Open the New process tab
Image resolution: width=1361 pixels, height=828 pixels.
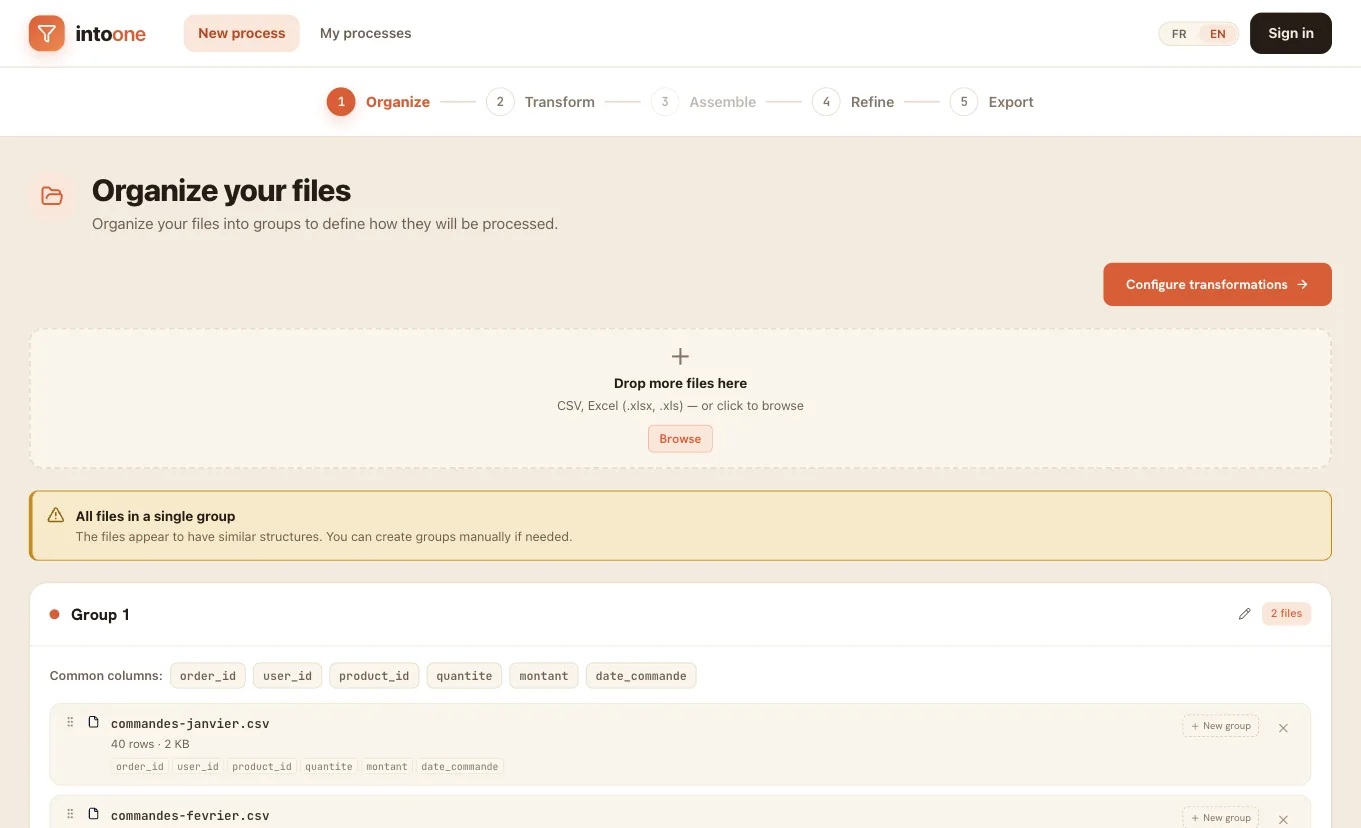pos(241,33)
